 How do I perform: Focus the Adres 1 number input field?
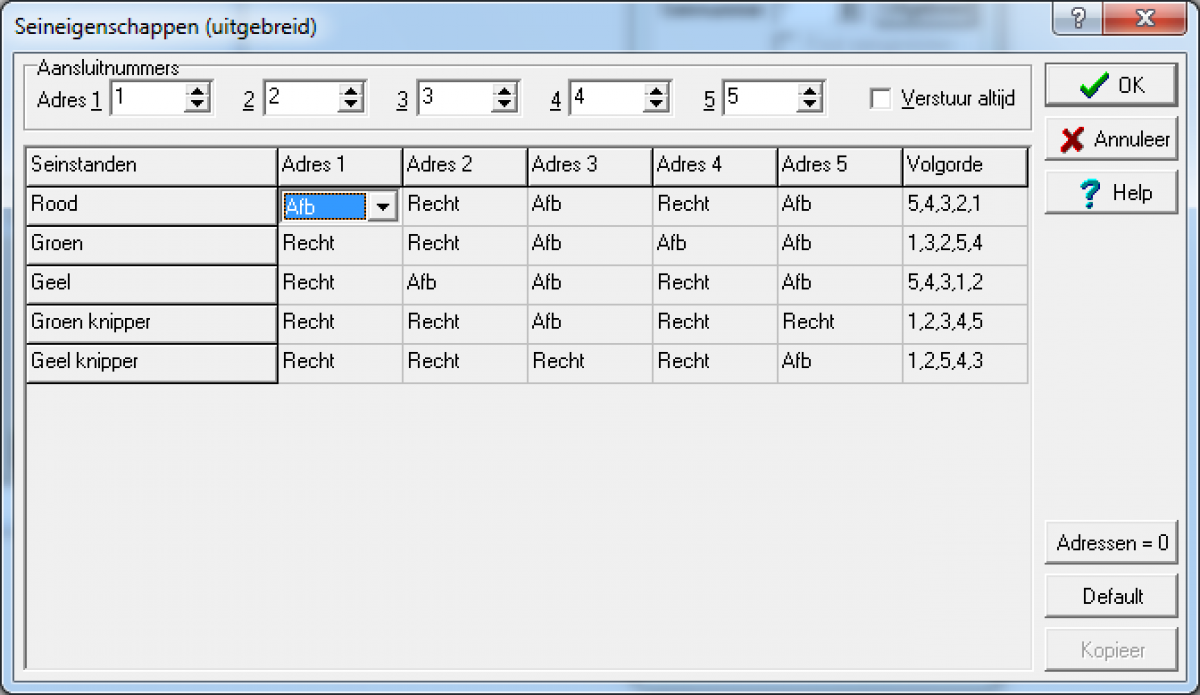pyautogui.click(x=148, y=98)
